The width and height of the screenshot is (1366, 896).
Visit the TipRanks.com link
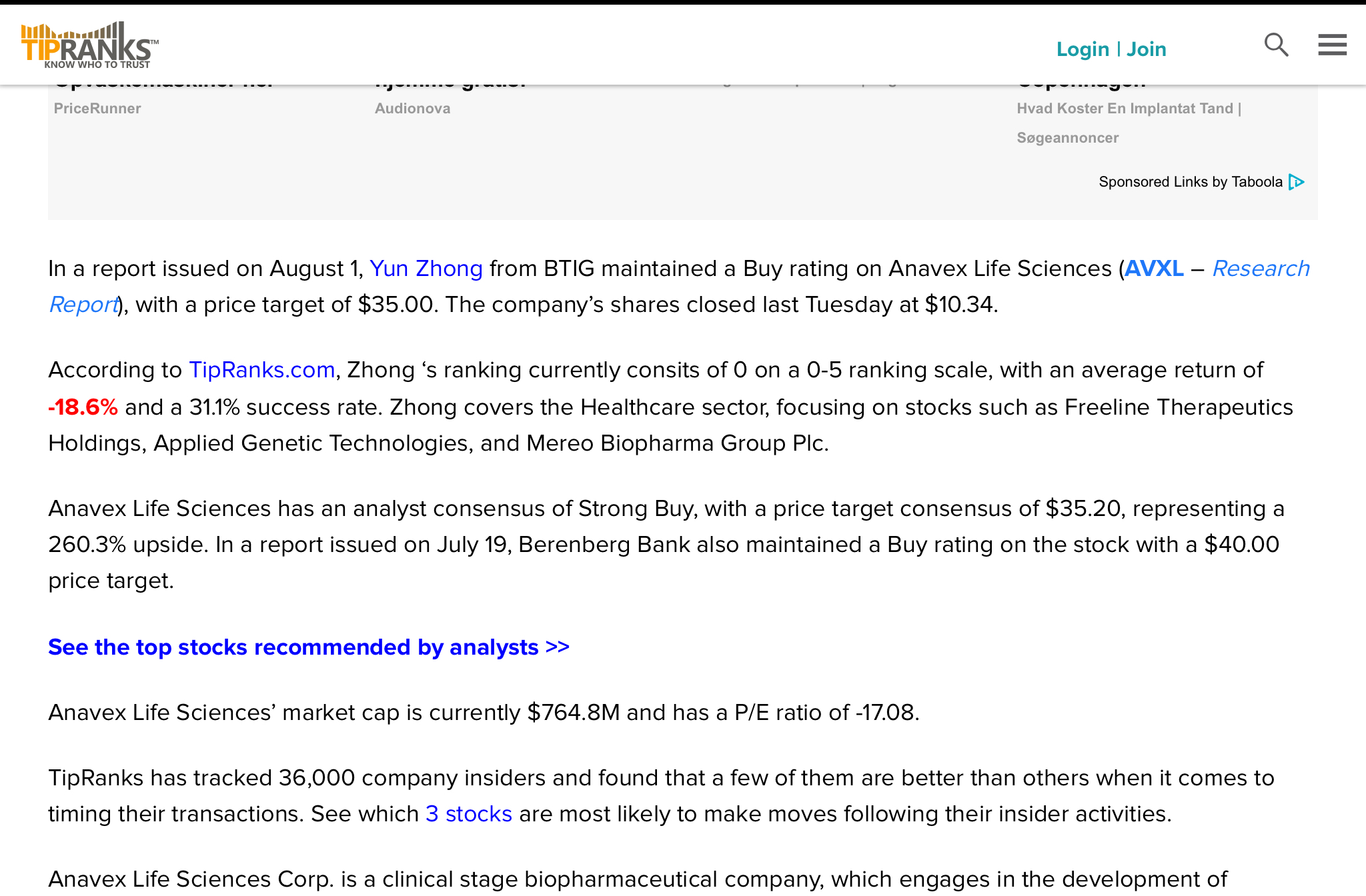(262, 369)
